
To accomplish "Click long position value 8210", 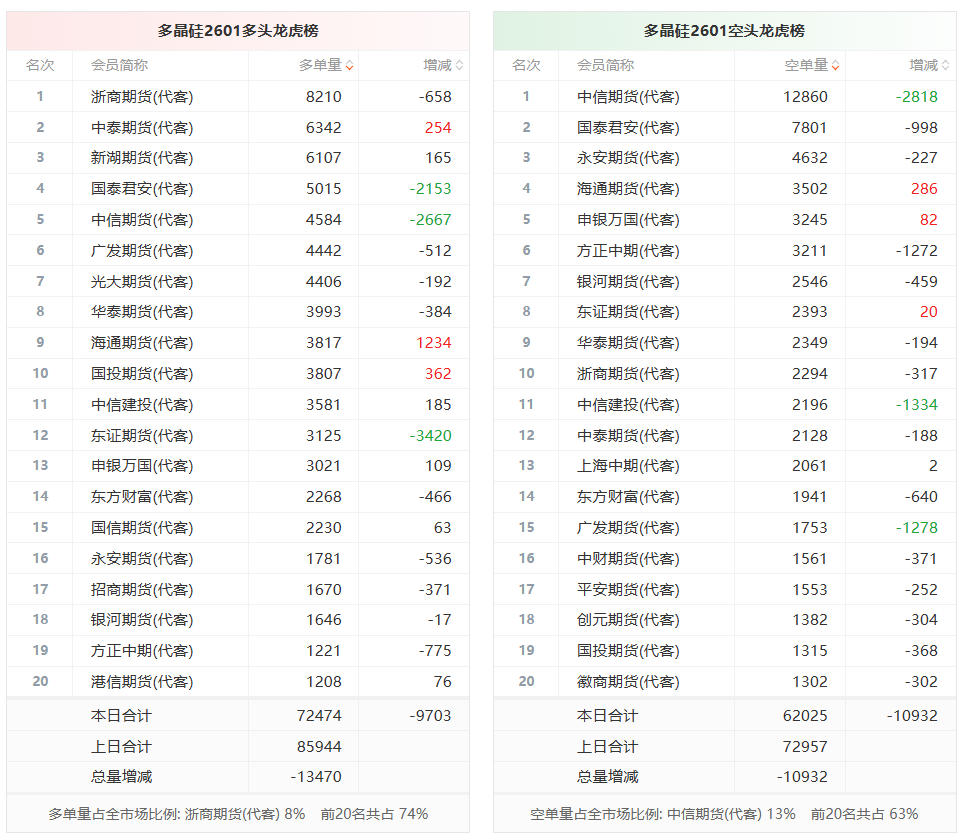I will coord(324,96).
